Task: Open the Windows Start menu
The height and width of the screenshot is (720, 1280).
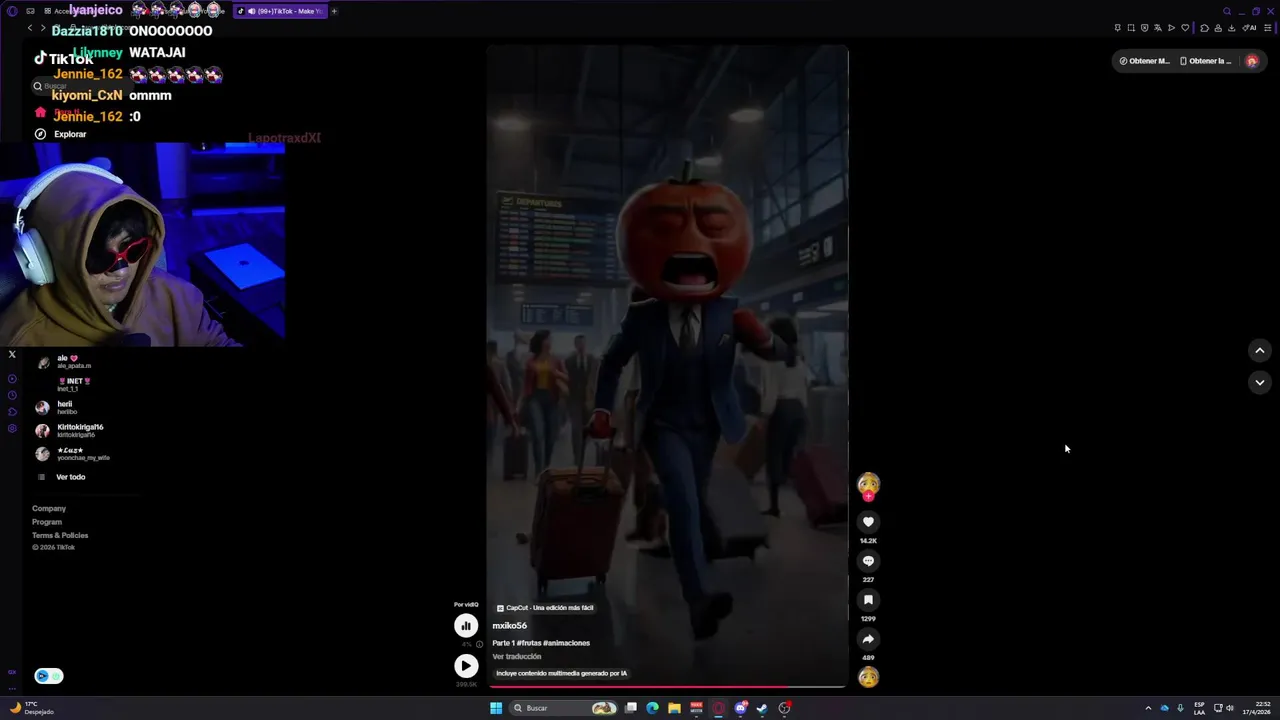Action: click(x=496, y=708)
